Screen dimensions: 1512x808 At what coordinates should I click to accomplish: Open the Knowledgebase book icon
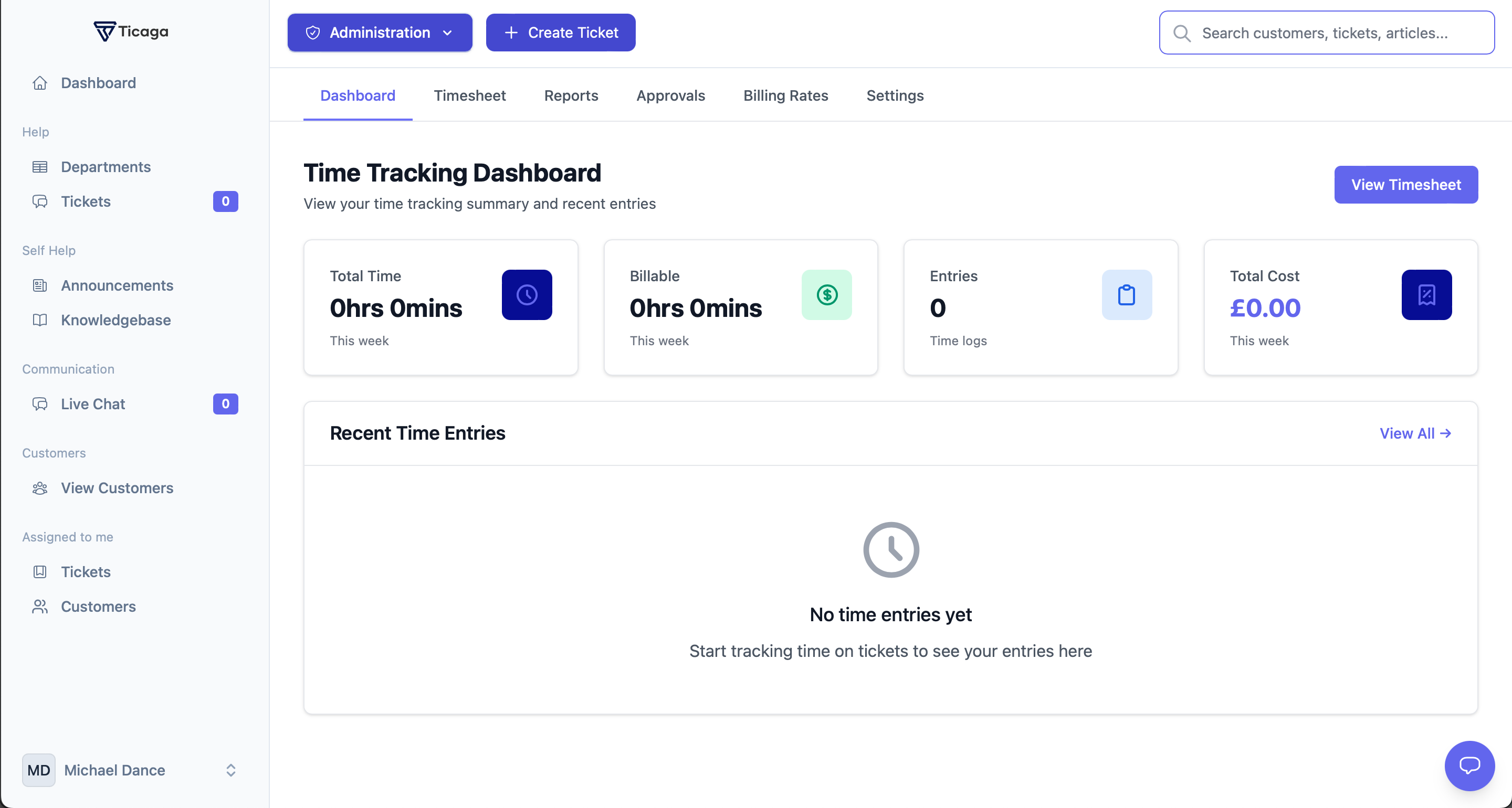pyautogui.click(x=40, y=320)
